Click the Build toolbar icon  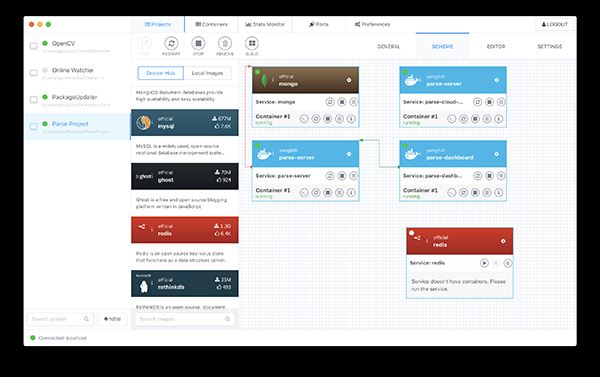point(252,43)
